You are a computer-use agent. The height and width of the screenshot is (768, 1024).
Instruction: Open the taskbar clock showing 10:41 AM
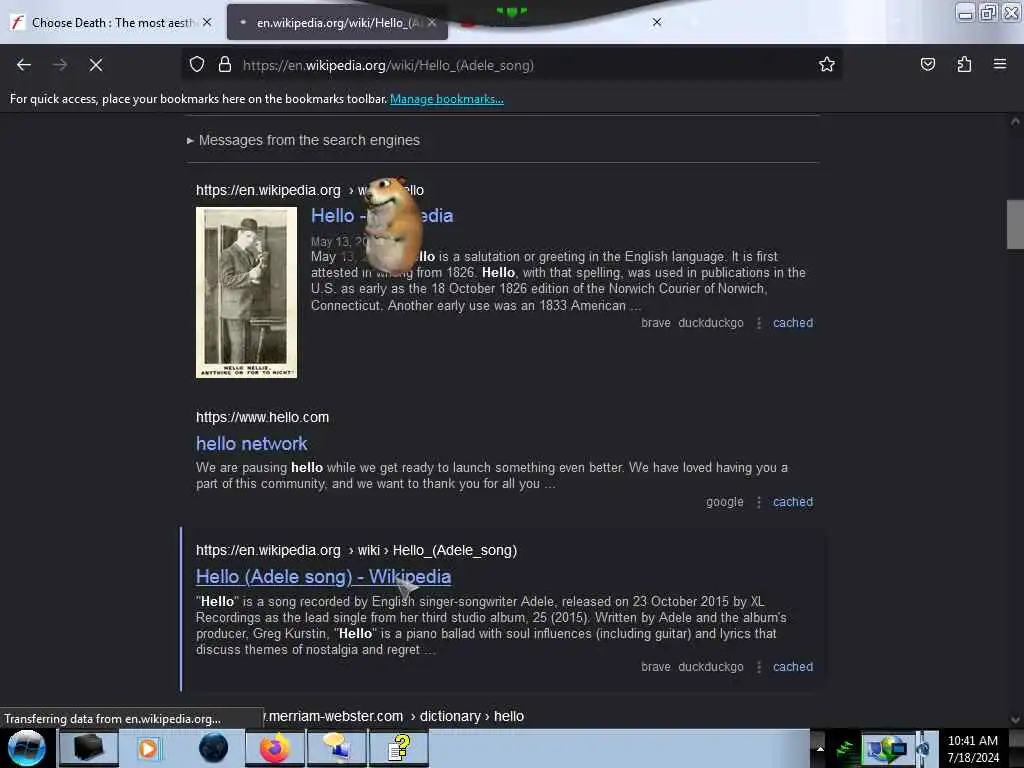pos(972,749)
